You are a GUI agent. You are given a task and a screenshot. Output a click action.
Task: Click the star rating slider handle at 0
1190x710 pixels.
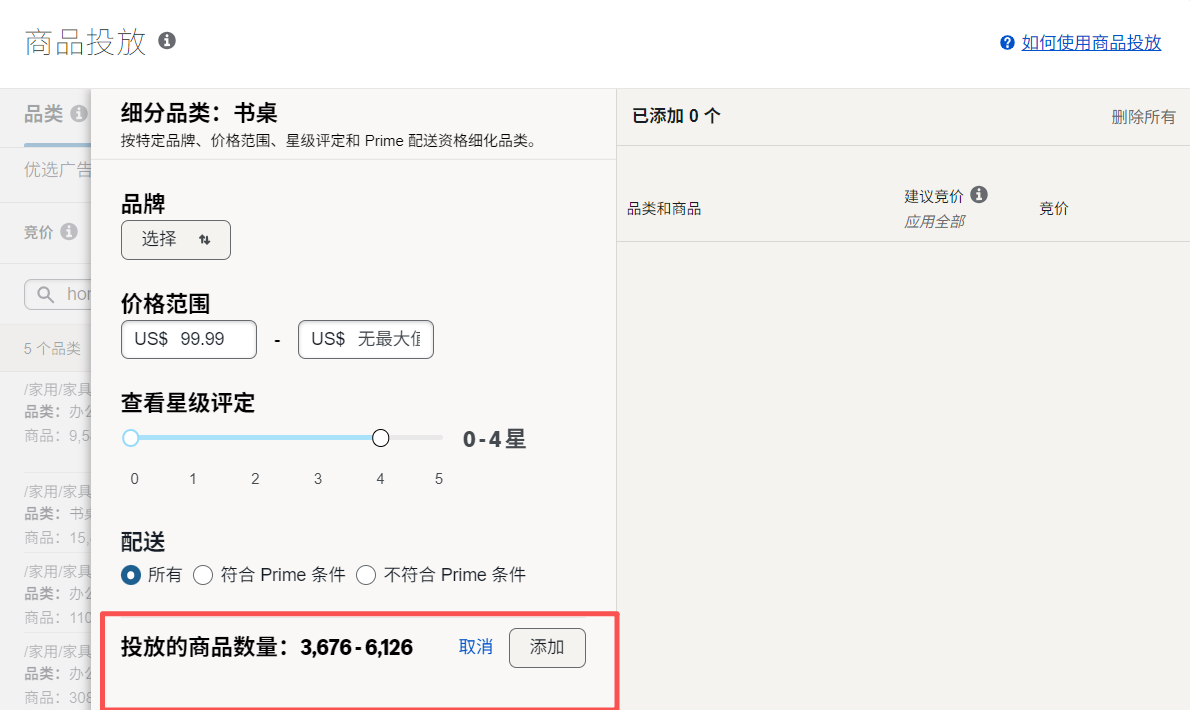pyautogui.click(x=130, y=438)
